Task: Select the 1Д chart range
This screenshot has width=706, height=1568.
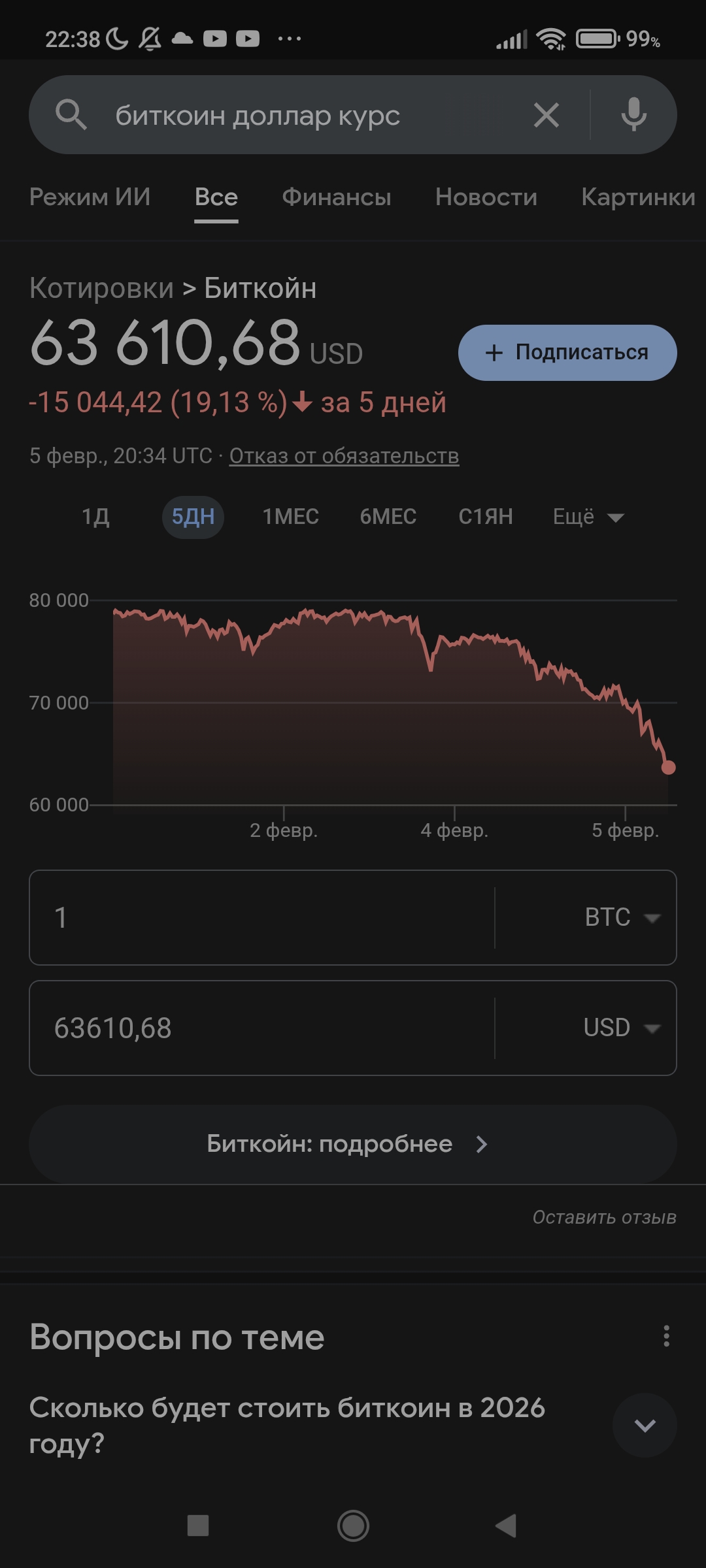Action: (95, 517)
